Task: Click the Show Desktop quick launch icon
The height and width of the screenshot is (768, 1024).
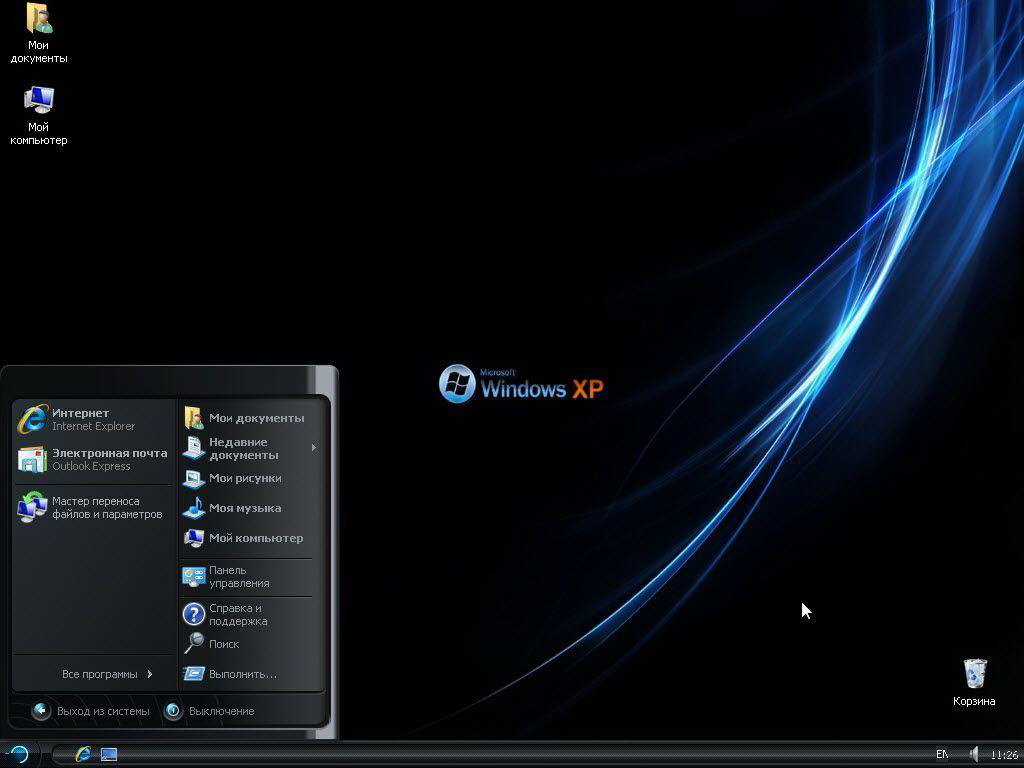Action: (x=109, y=755)
